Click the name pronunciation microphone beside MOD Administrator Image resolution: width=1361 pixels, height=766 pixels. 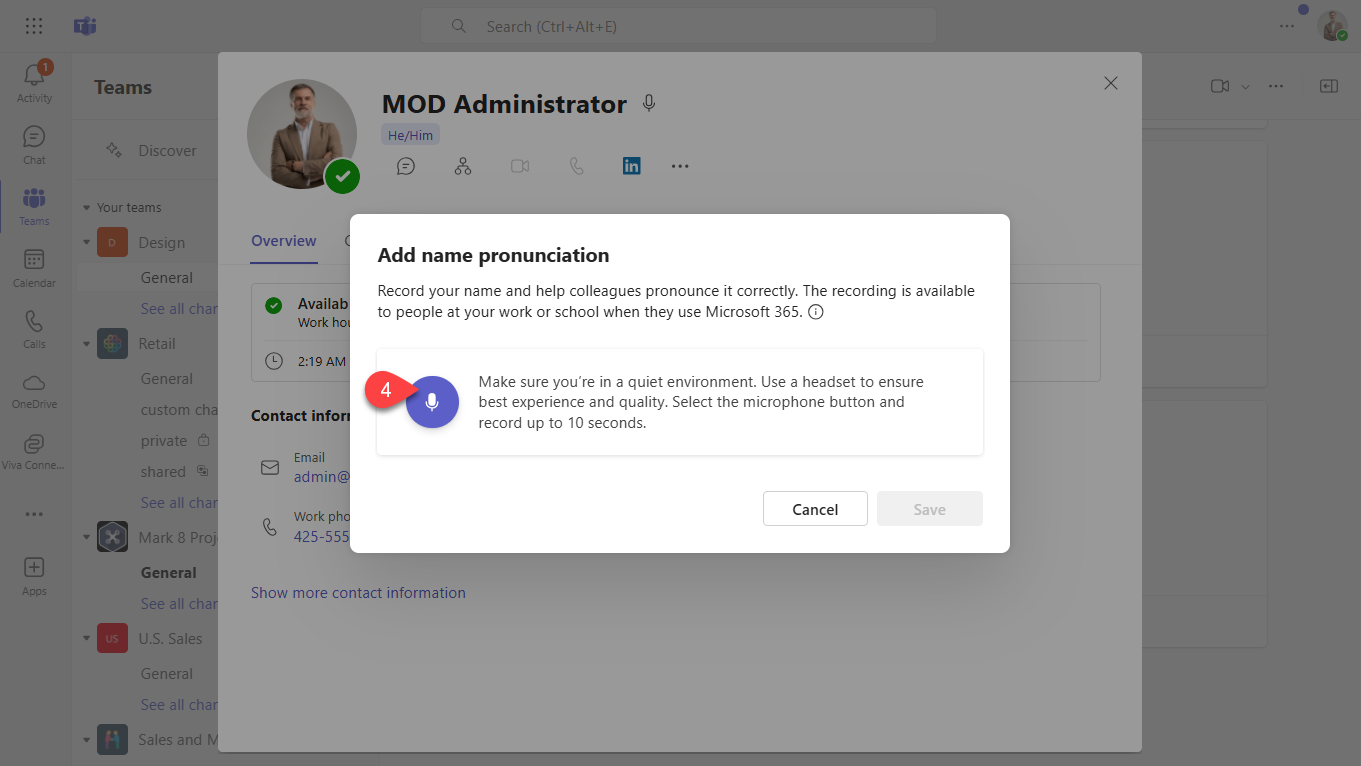pos(649,103)
